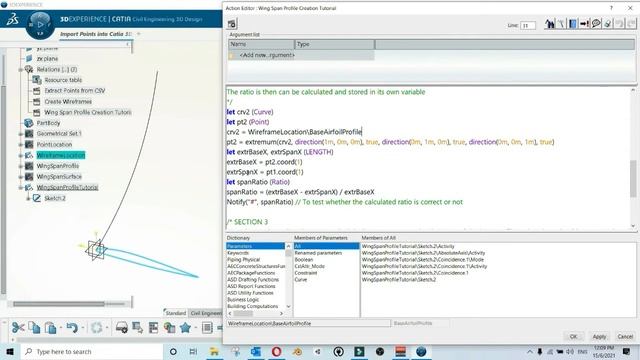640x360 pixels.
Task: Click OK in the Action Editor
Action: (x=573, y=336)
